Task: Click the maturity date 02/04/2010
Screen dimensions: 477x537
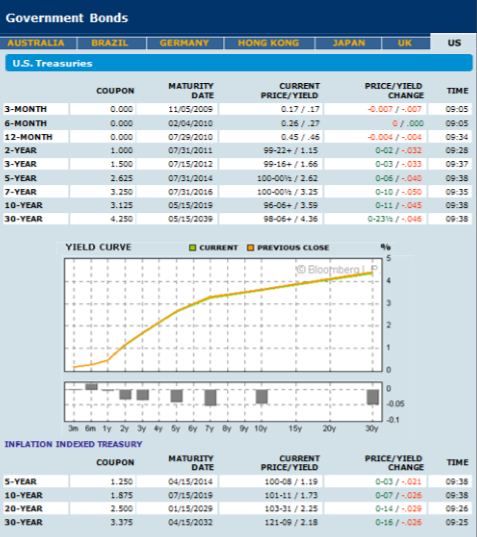Action: [x=190, y=123]
